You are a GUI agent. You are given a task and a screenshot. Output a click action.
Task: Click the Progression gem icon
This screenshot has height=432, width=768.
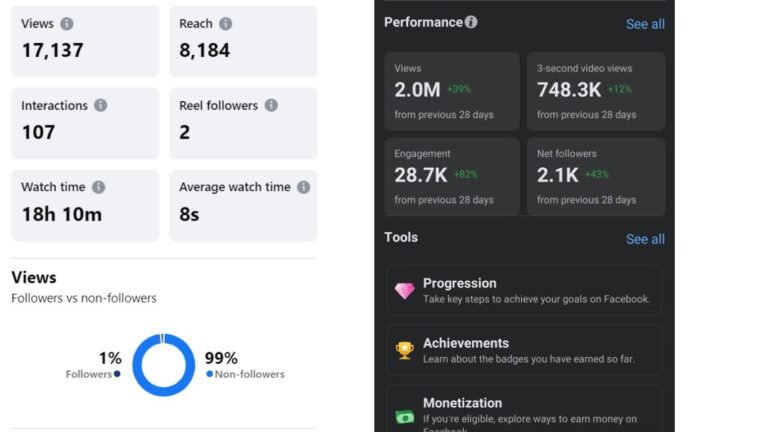404,291
